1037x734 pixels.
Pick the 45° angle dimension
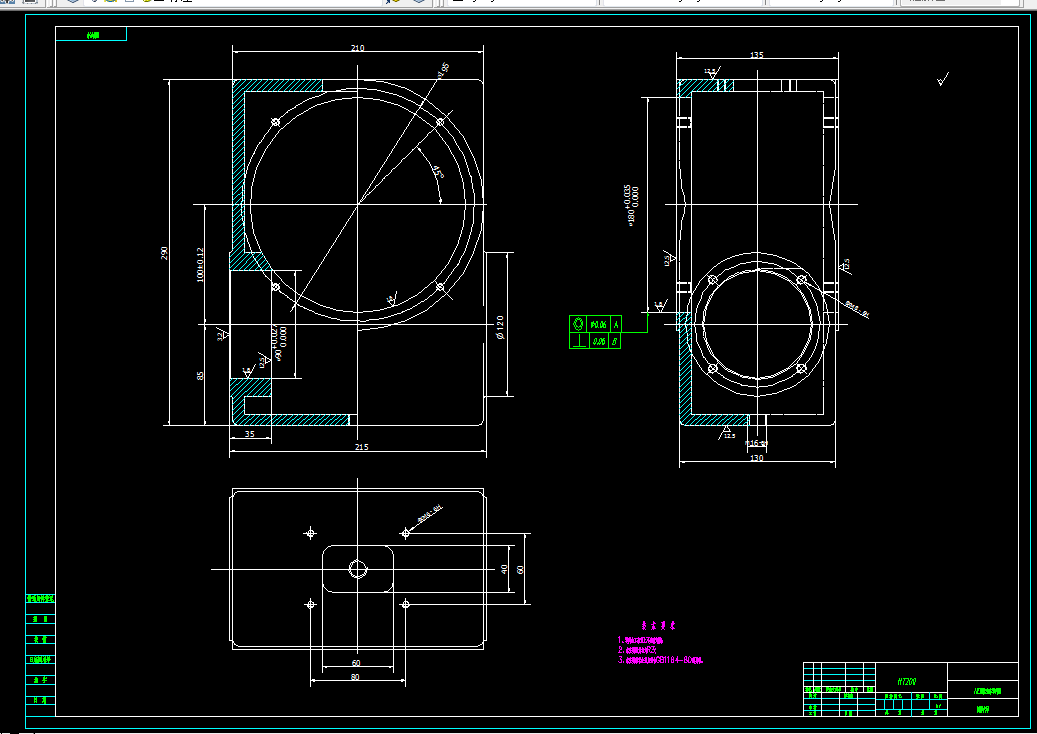coord(438,171)
